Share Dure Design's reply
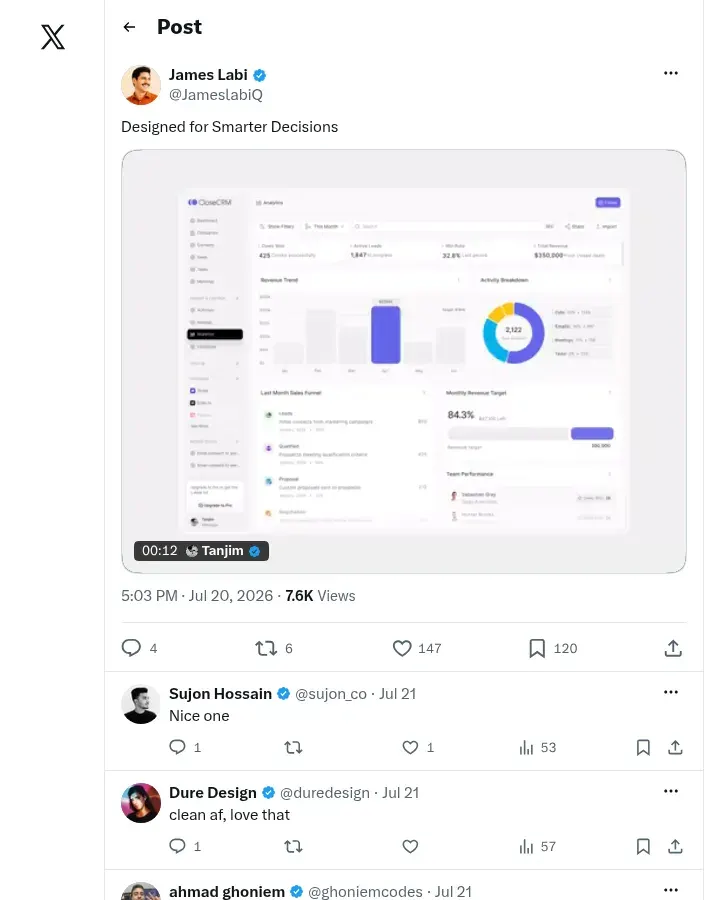The height and width of the screenshot is (900, 720). [675, 847]
